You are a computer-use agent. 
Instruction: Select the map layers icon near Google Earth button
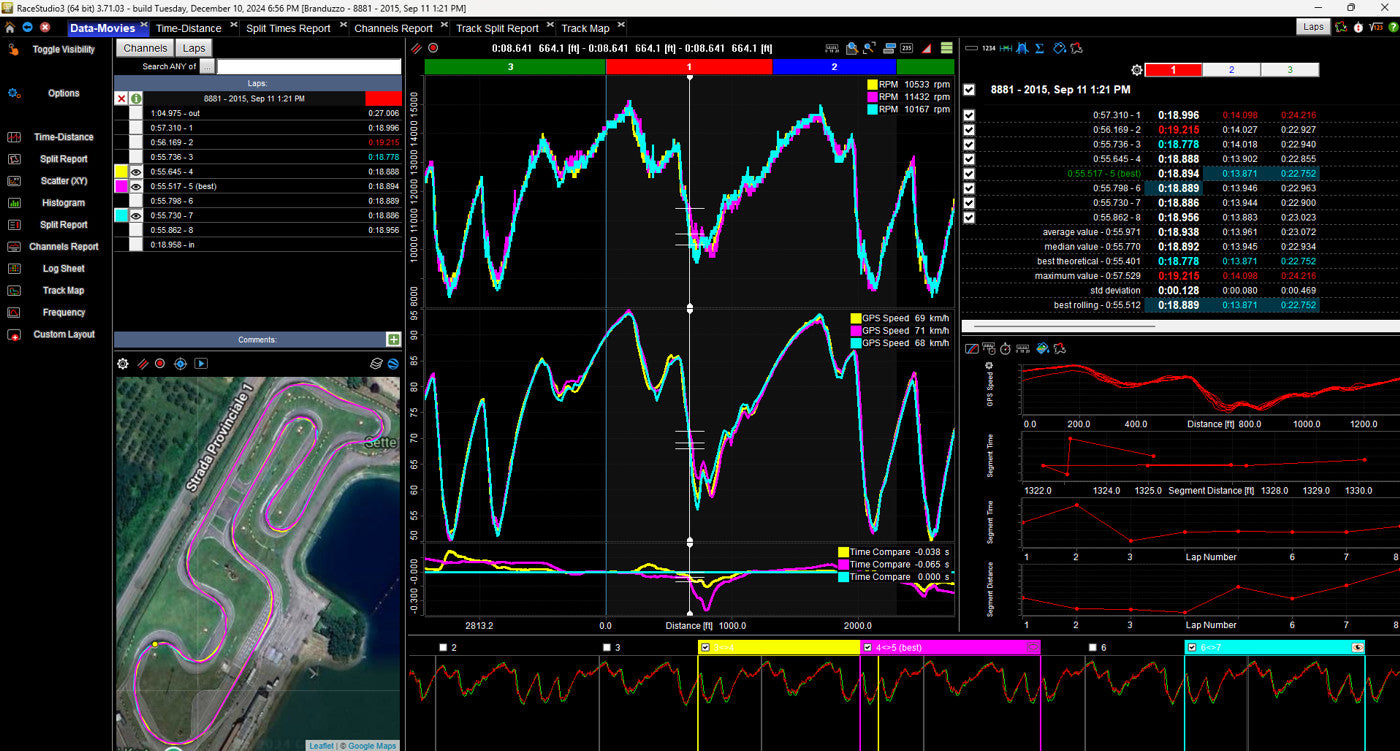[377, 363]
